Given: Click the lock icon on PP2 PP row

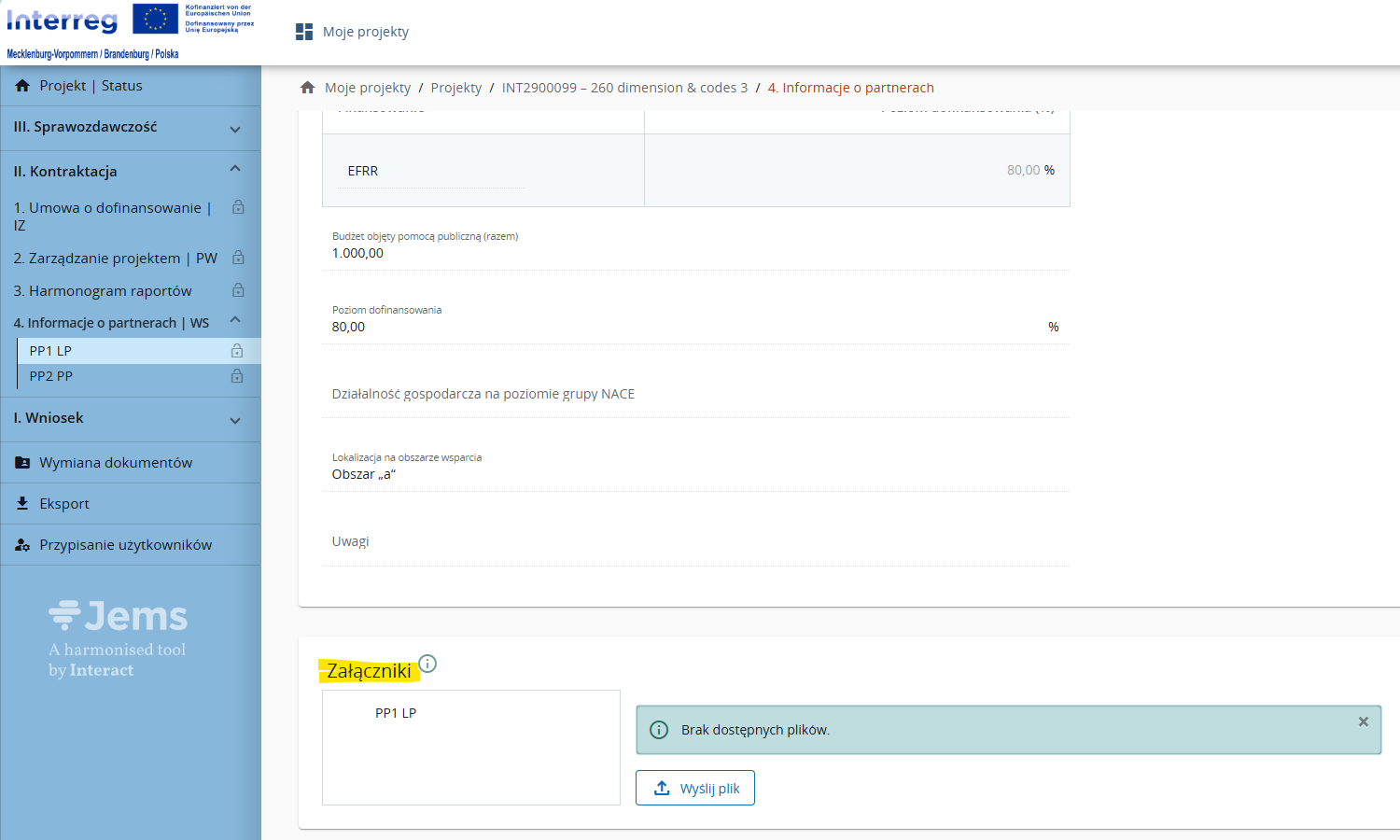Looking at the screenshot, I should [237, 376].
